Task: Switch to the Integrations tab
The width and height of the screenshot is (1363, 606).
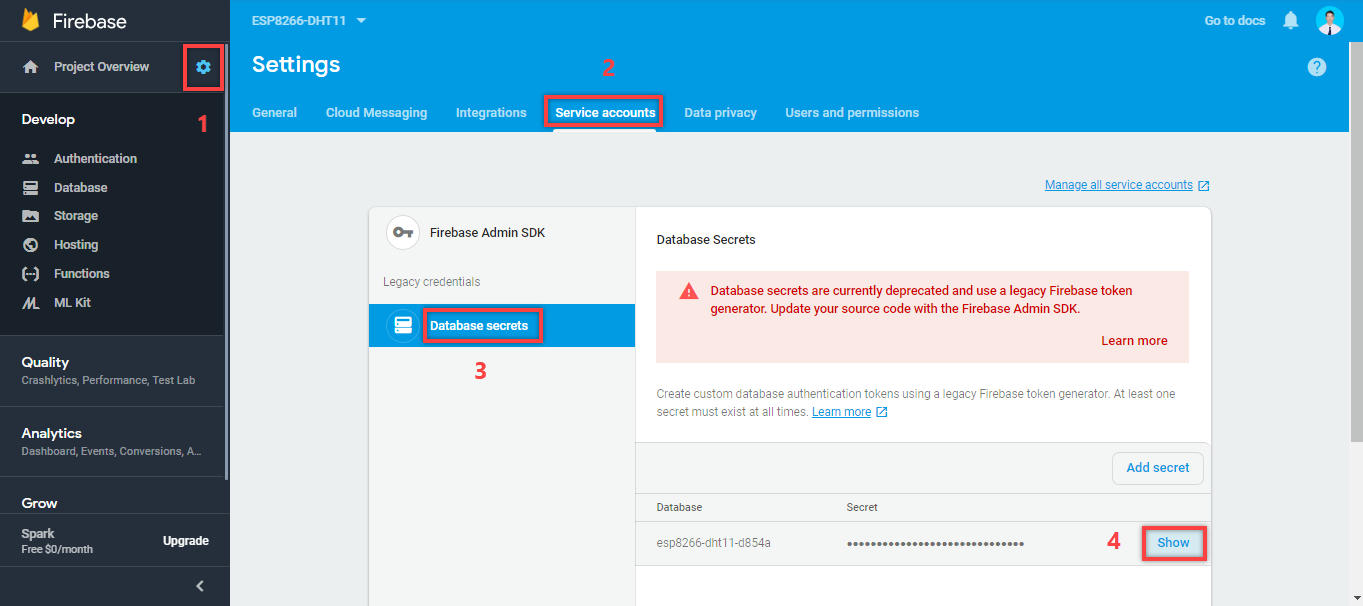Action: coord(491,113)
